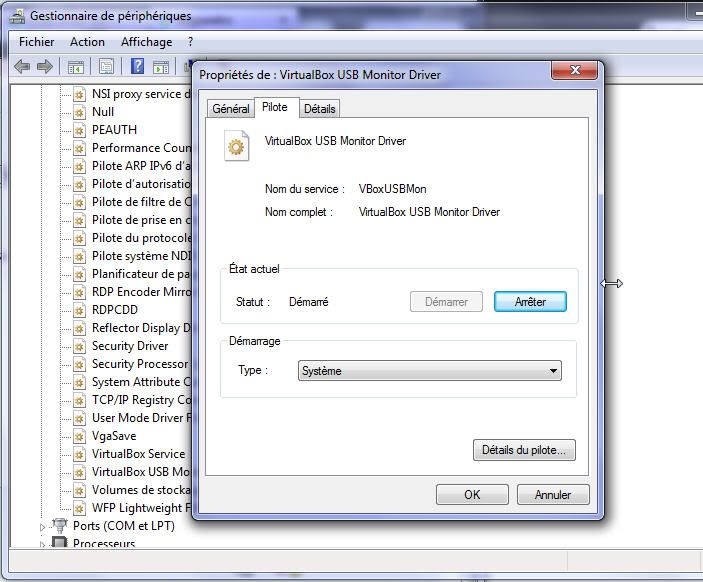Cancel with the Annuler button
The image size is (703, 582).
coord(553,495)
